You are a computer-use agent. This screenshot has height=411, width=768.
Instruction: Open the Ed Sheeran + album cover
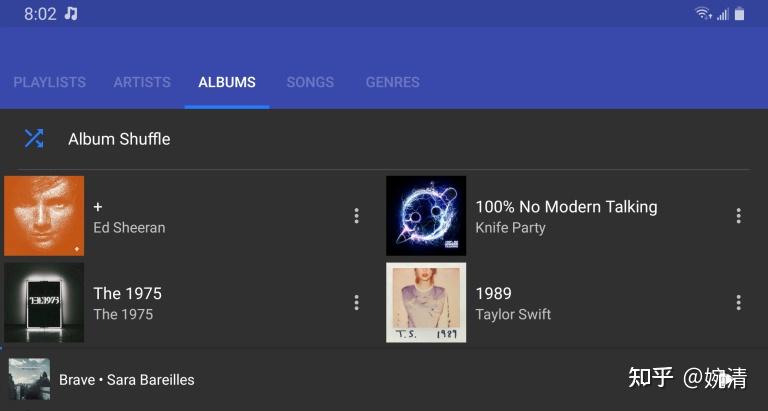(44, 216)
